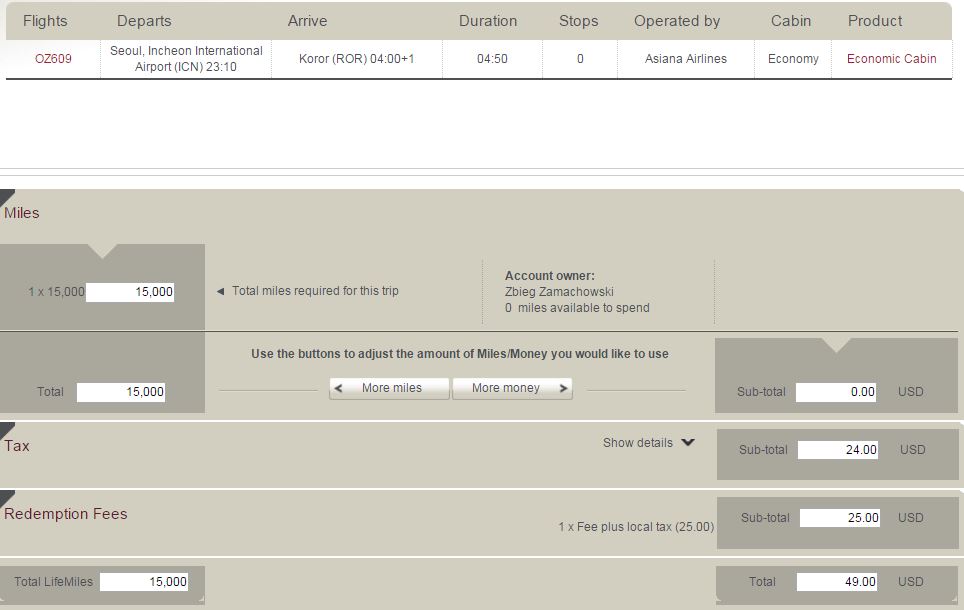Click the '1 x Fee plus local tax (25.00)' text
Viewport: 964px width, 610px height.
636,527
